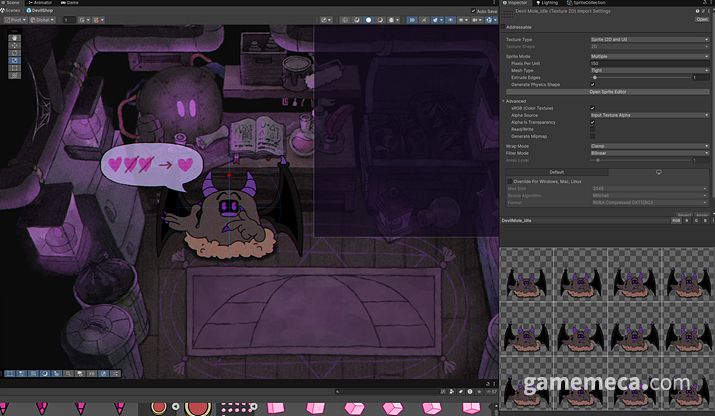Click the Open Sprite Editor button
The width and height of the screenshot is (715, 416).
pyautogui.click(x=608, y=92)
